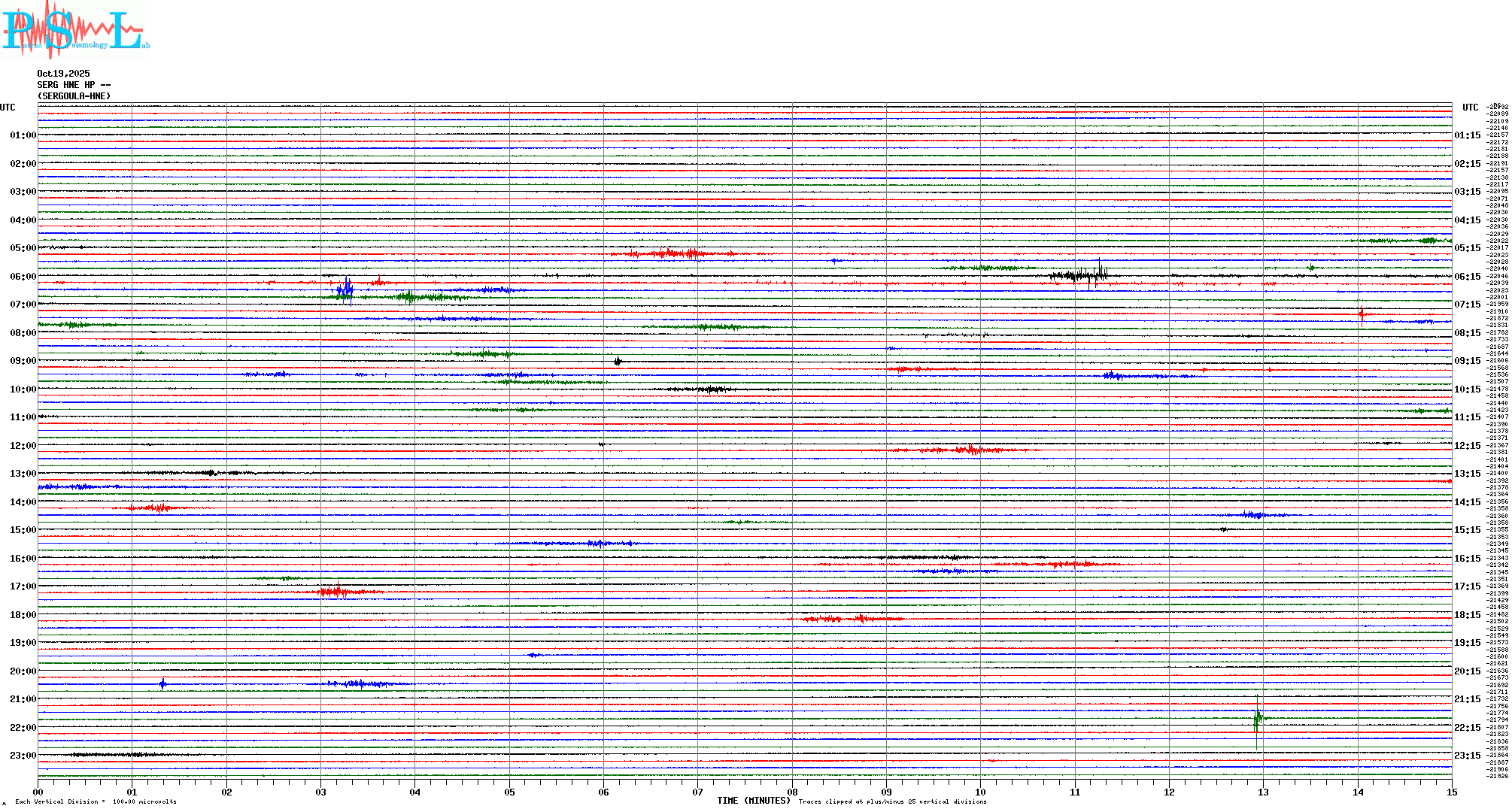Click the SERG HNE HP station label

tap(74, 85)
